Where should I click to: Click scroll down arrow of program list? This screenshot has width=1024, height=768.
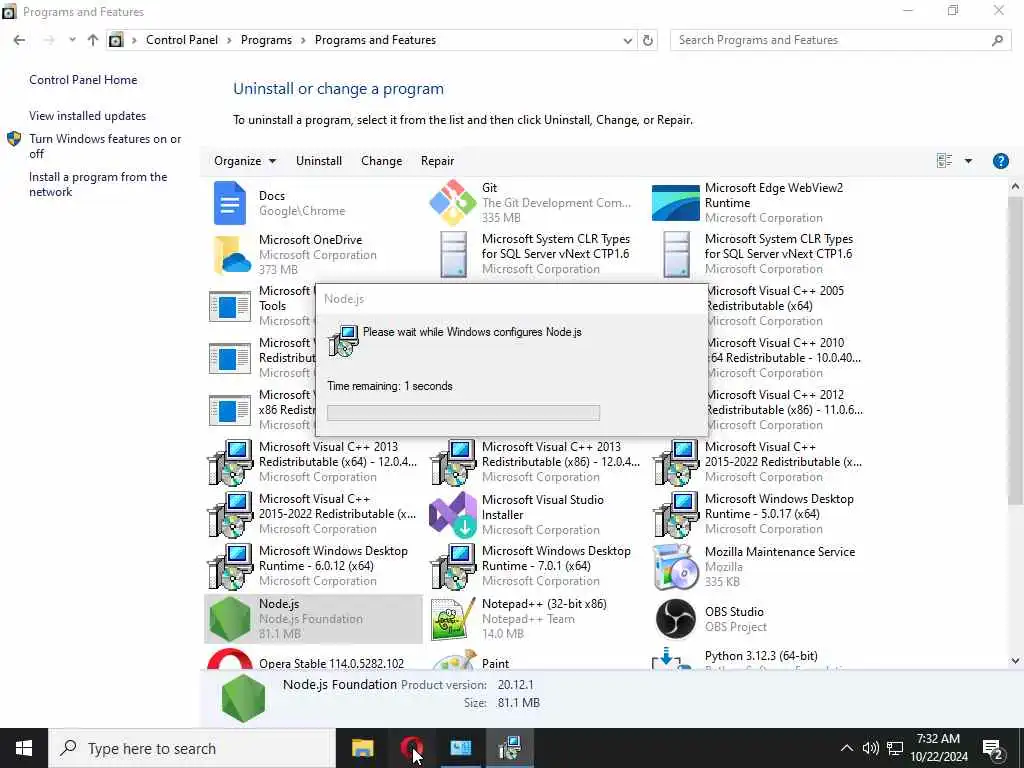[1015, 661]
